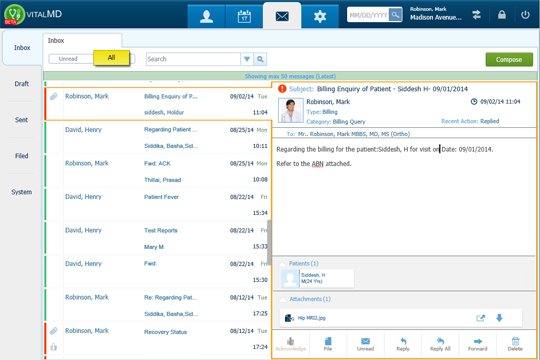The width and height of the screenshot is (540, 360).
Task: Click patient Siddesh, H card
Action: click(x=318, y=278)
